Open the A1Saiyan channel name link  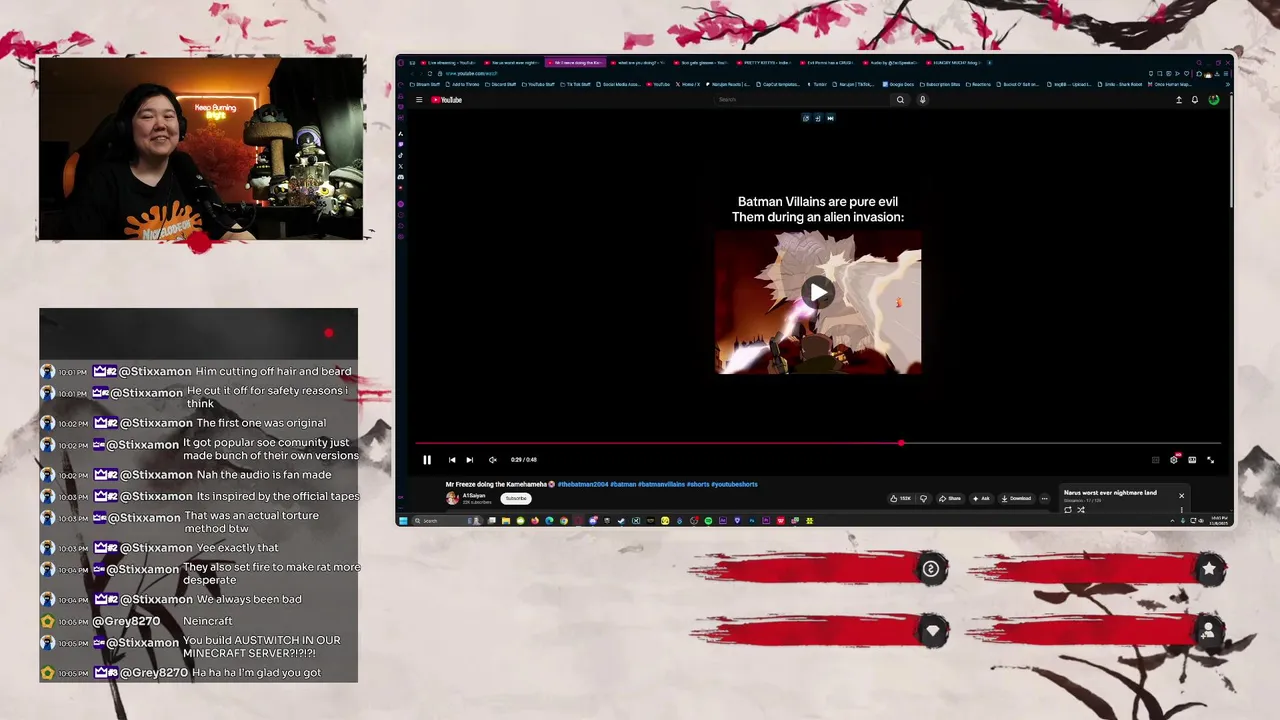point(474,495)
